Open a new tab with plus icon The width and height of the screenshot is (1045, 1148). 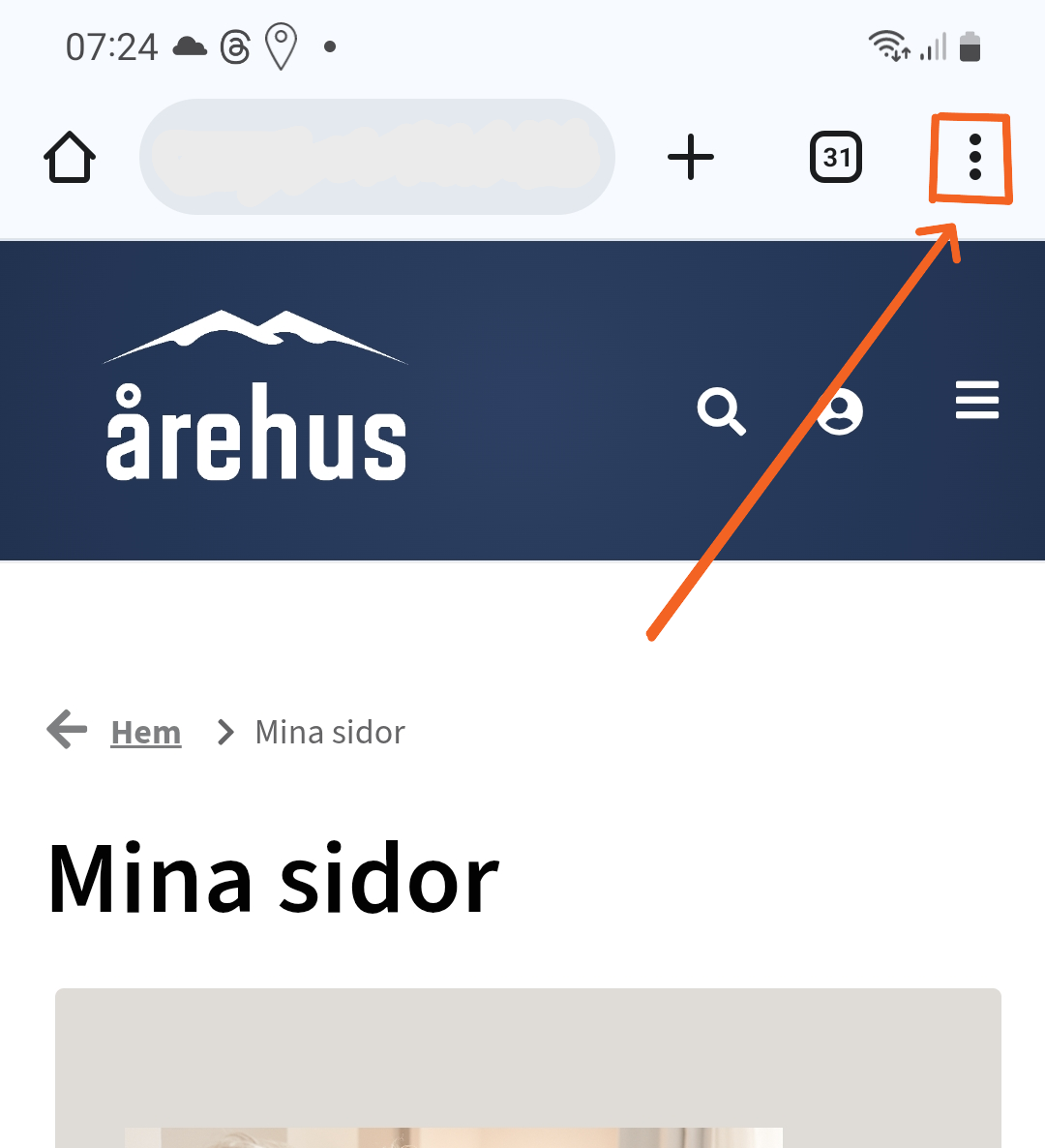690,157
